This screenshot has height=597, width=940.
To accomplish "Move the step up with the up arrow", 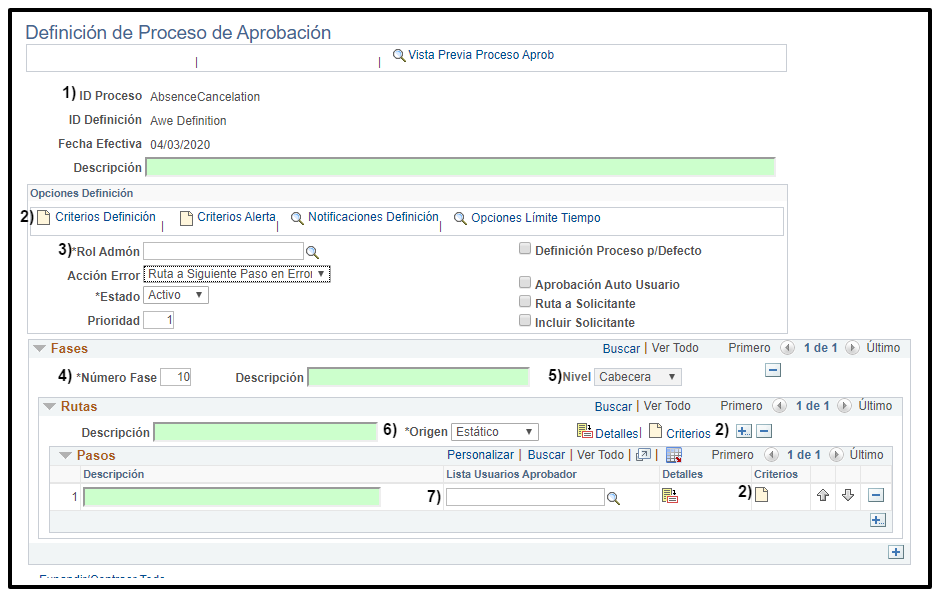I will tap(823, 496).
